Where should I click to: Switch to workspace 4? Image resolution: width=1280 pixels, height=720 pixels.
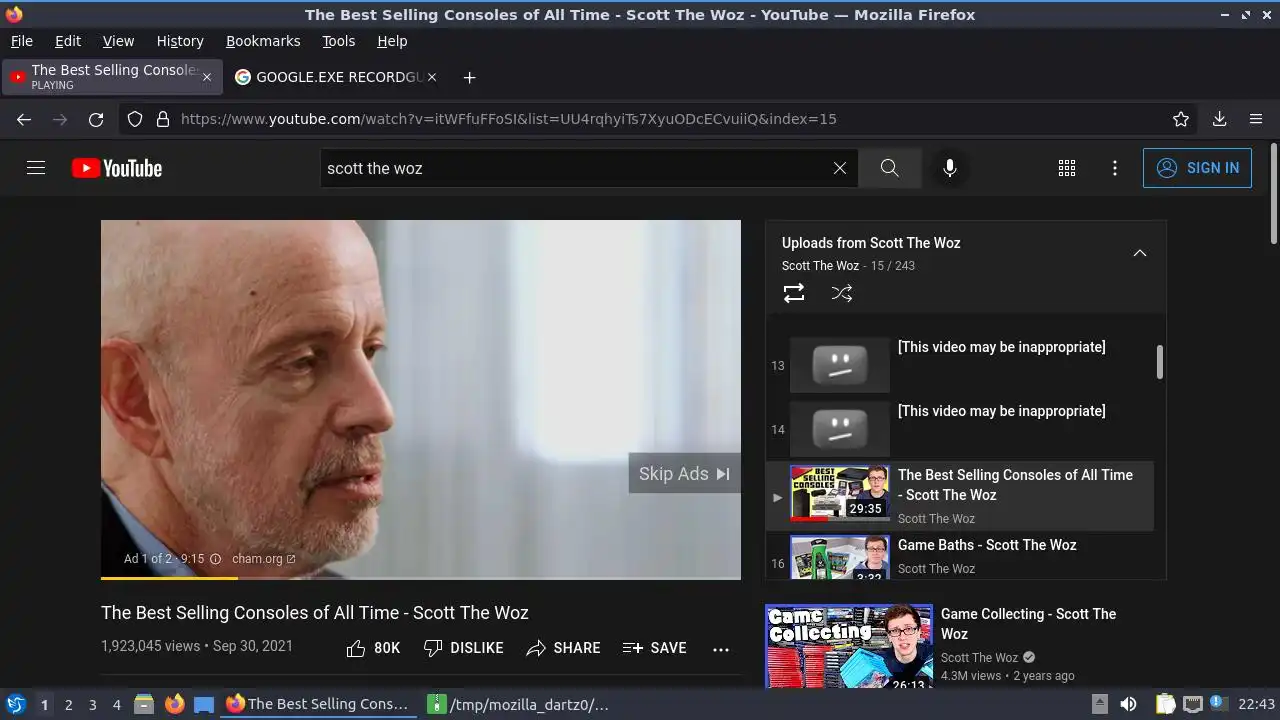pyautogui.click(x=117, y=705)
